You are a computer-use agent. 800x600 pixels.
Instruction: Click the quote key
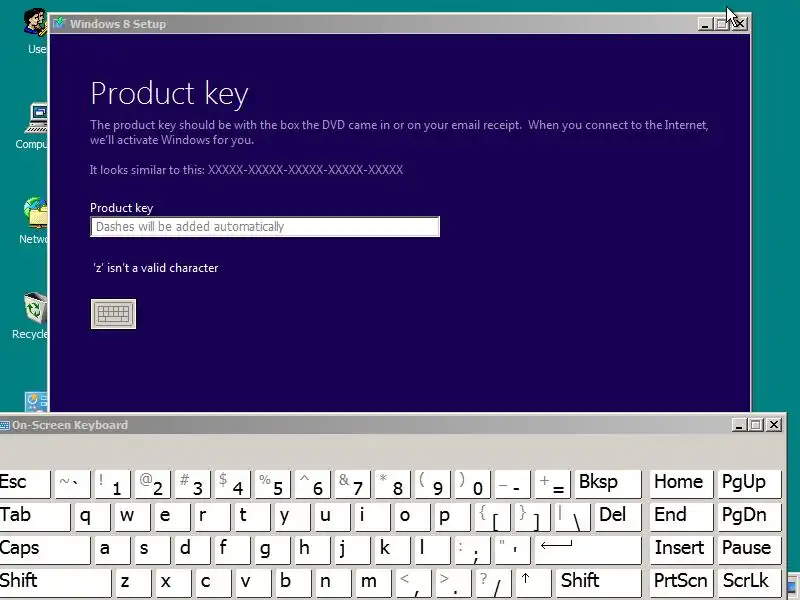pos(513,549)
